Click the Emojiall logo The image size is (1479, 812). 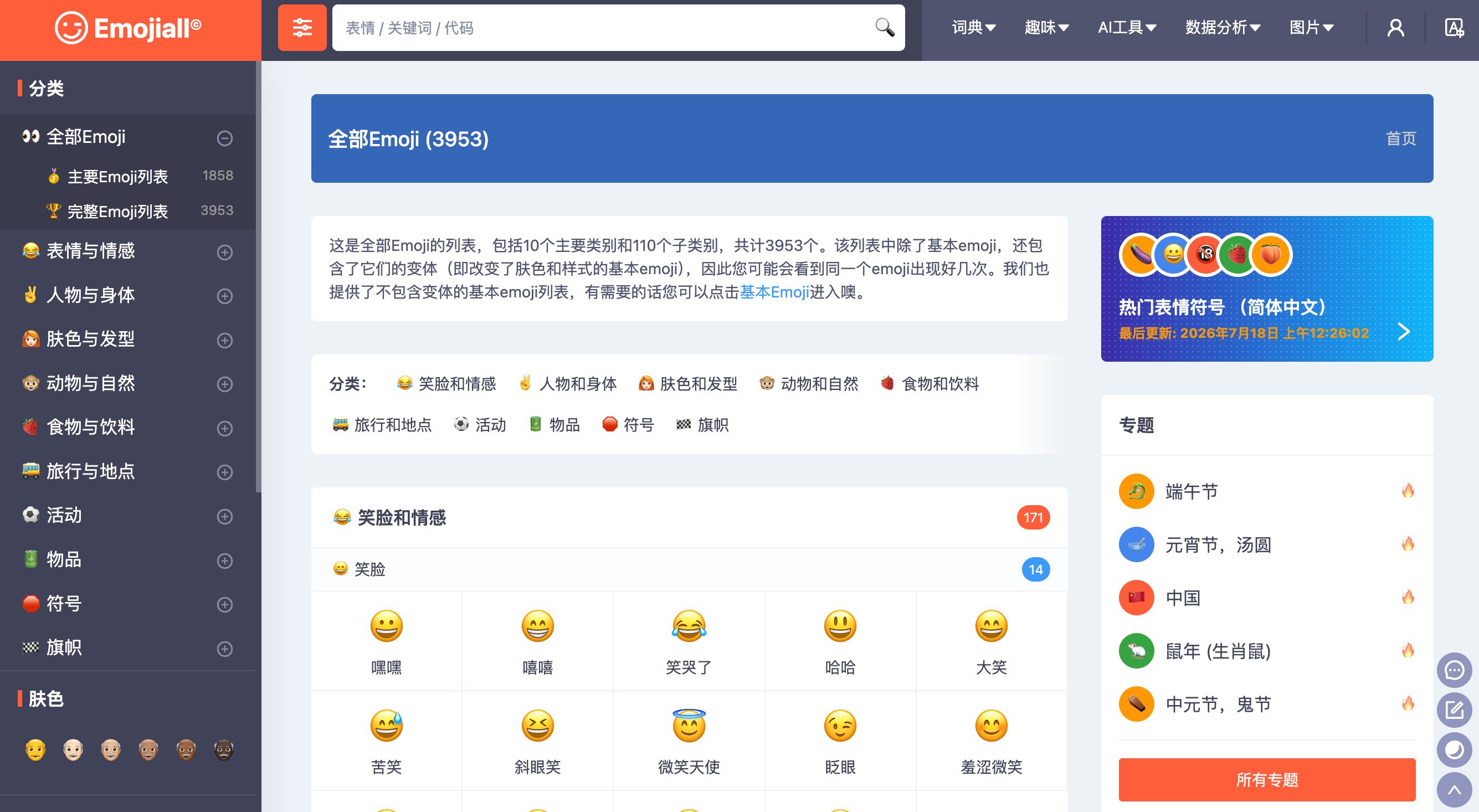128,28
